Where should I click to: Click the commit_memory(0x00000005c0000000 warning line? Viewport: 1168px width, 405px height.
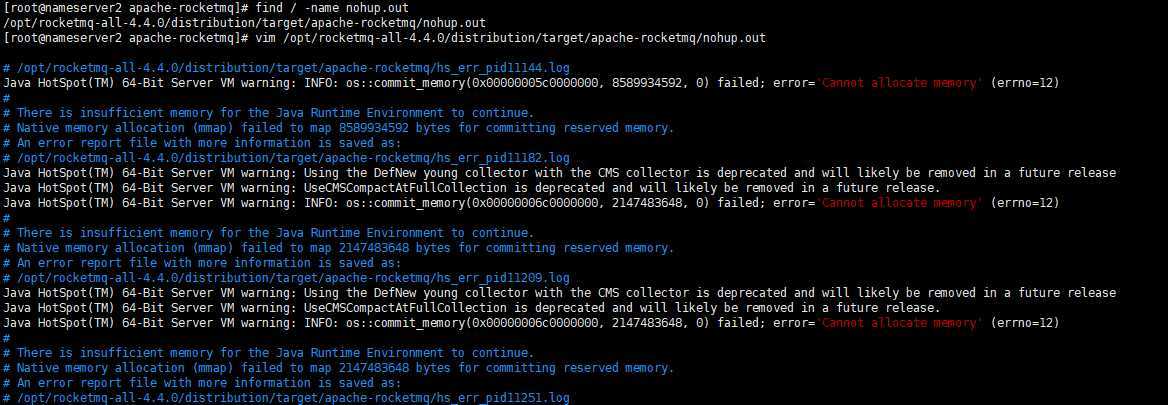531,83
